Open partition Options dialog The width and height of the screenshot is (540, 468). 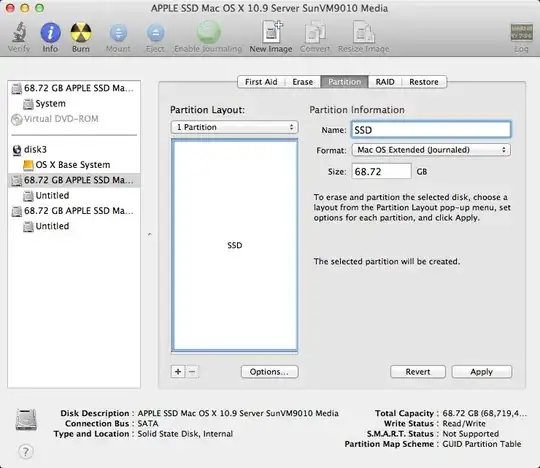270,372
